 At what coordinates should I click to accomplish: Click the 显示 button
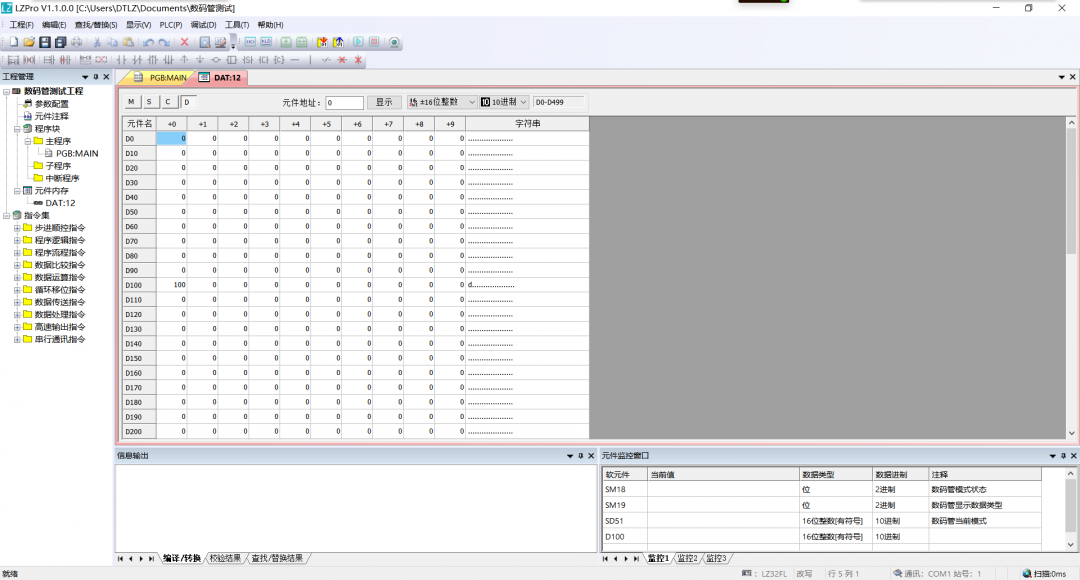pyautogui.click(x=384, y=102)
